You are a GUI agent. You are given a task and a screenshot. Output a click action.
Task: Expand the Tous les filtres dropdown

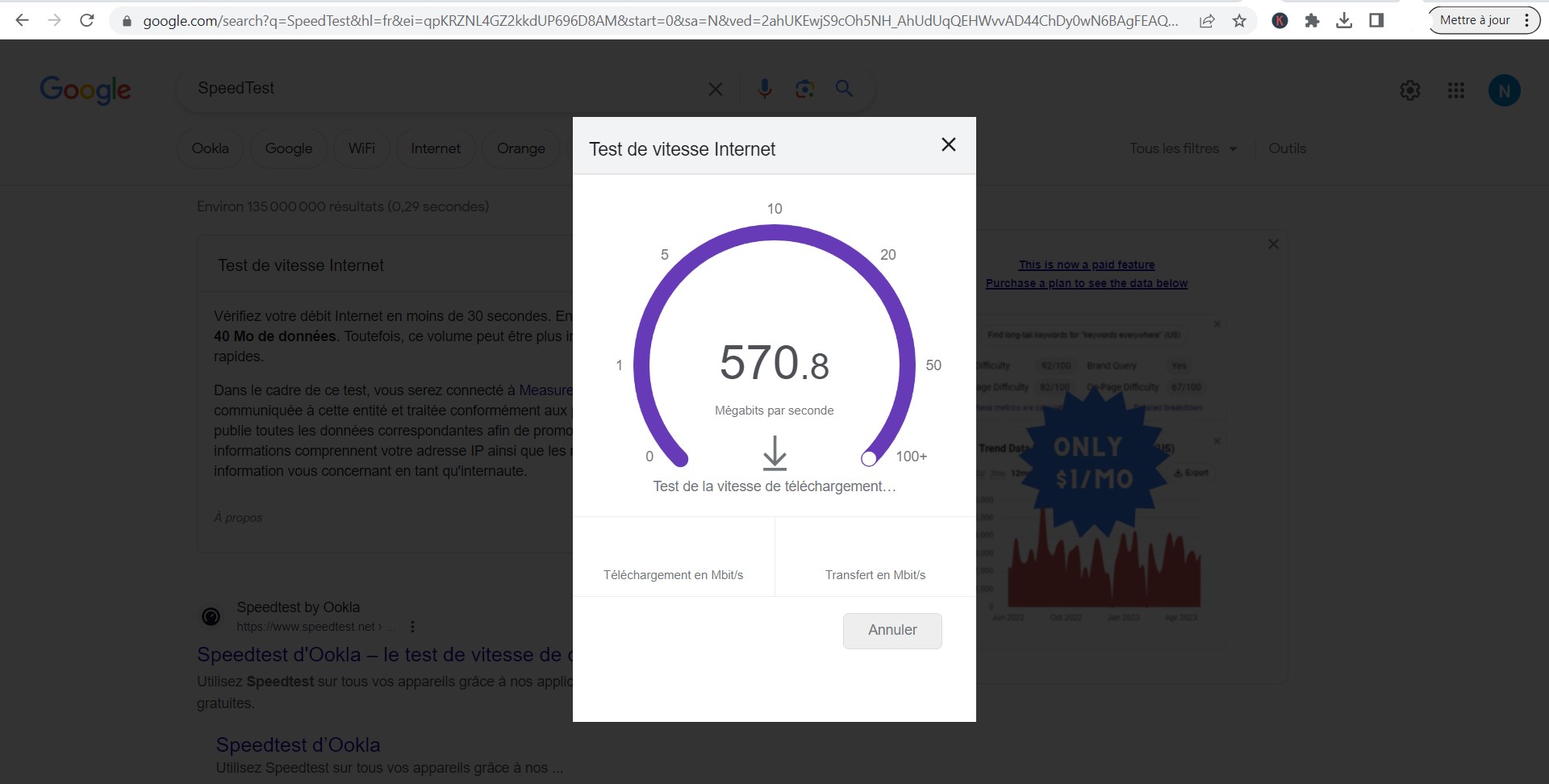1183,148
